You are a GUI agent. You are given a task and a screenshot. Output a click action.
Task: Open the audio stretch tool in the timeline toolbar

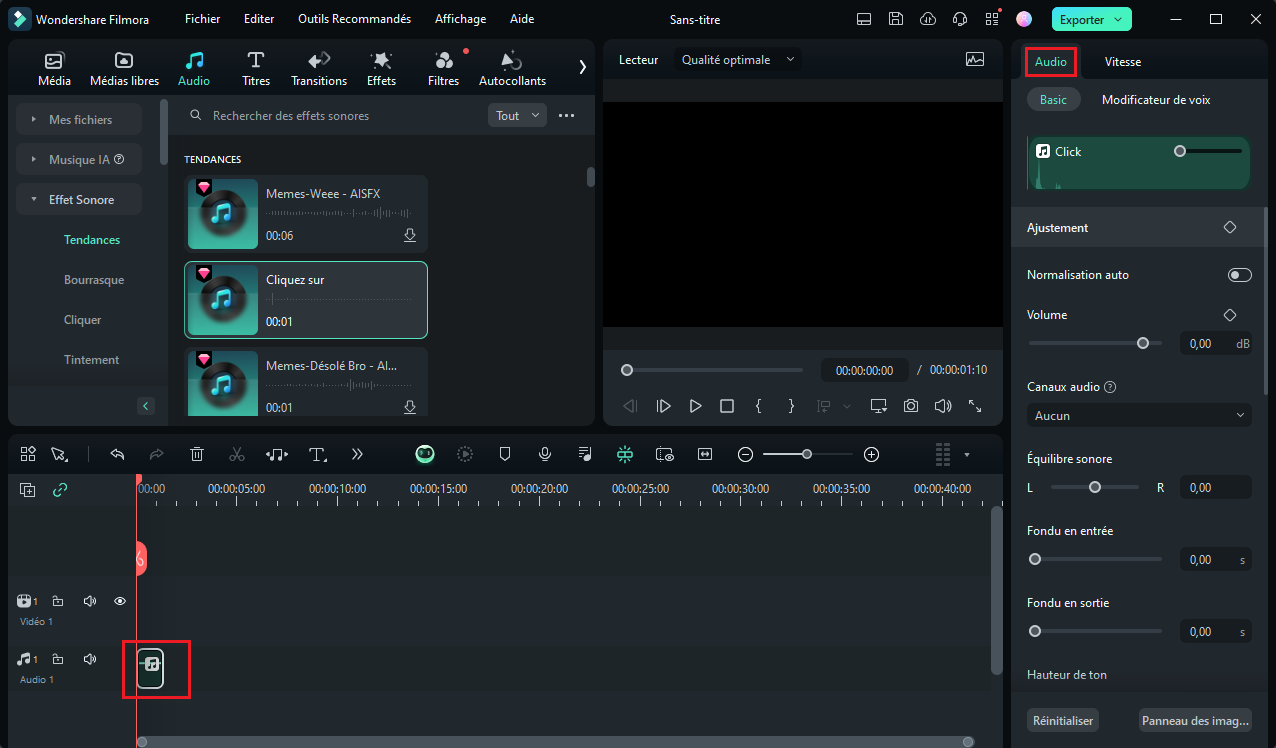tap(277, 454)
